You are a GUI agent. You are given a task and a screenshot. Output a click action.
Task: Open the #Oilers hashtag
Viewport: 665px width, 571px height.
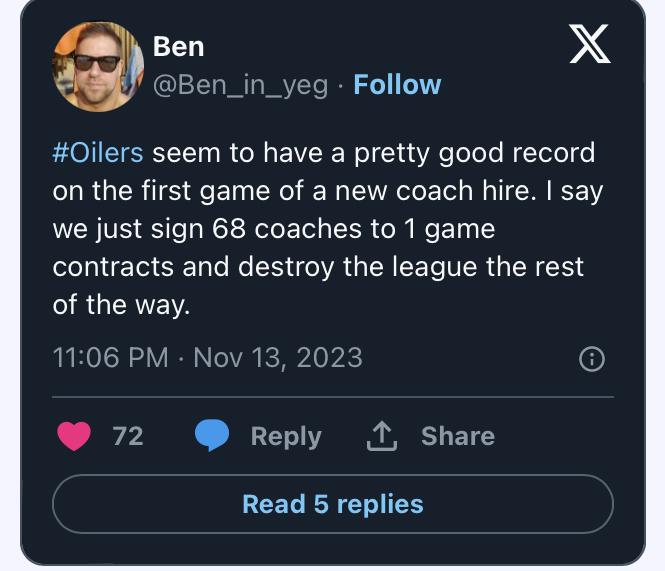click(x=97, y=153)
